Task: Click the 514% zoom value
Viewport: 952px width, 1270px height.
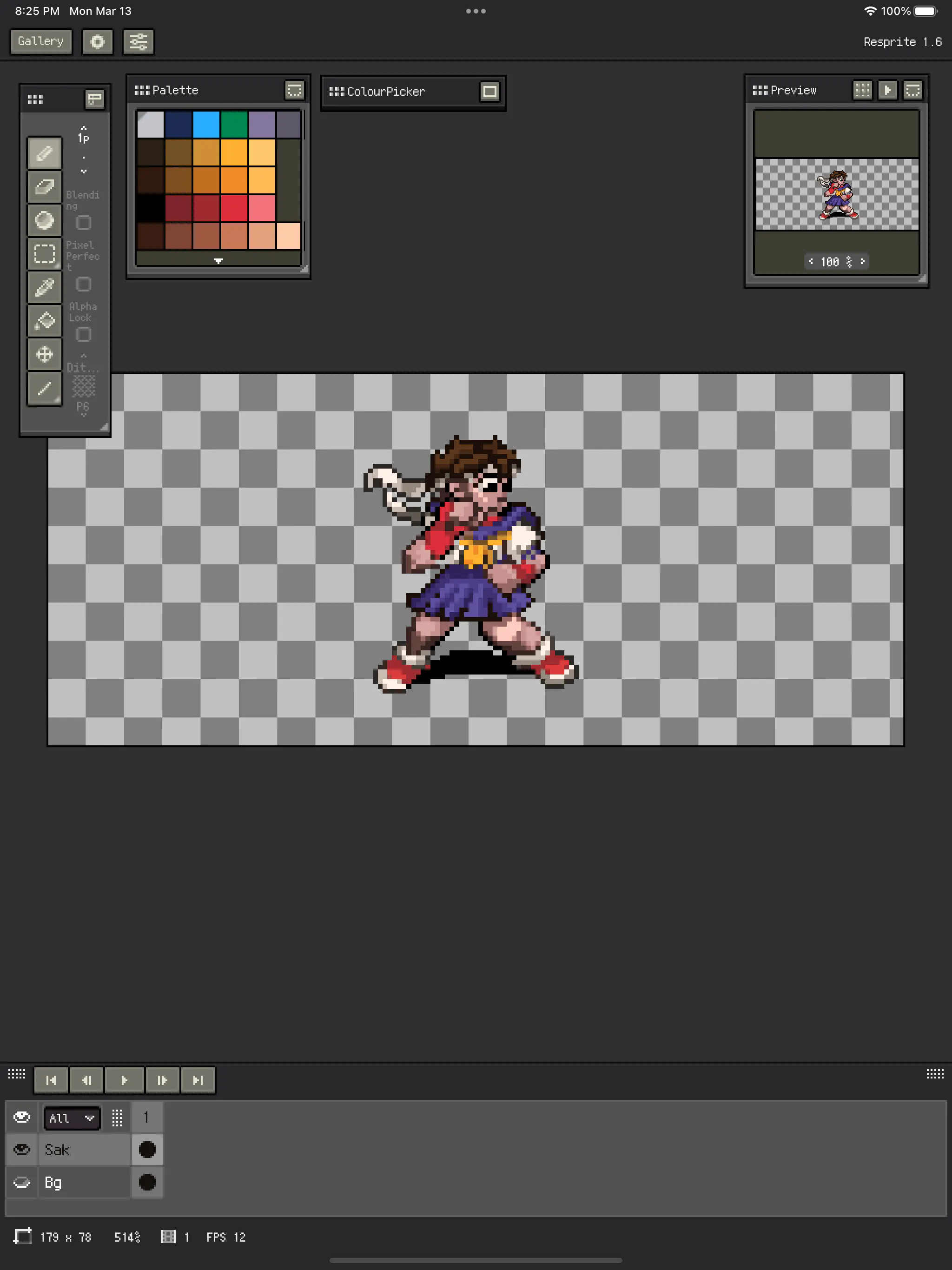Action: [x=127, y=1237]
